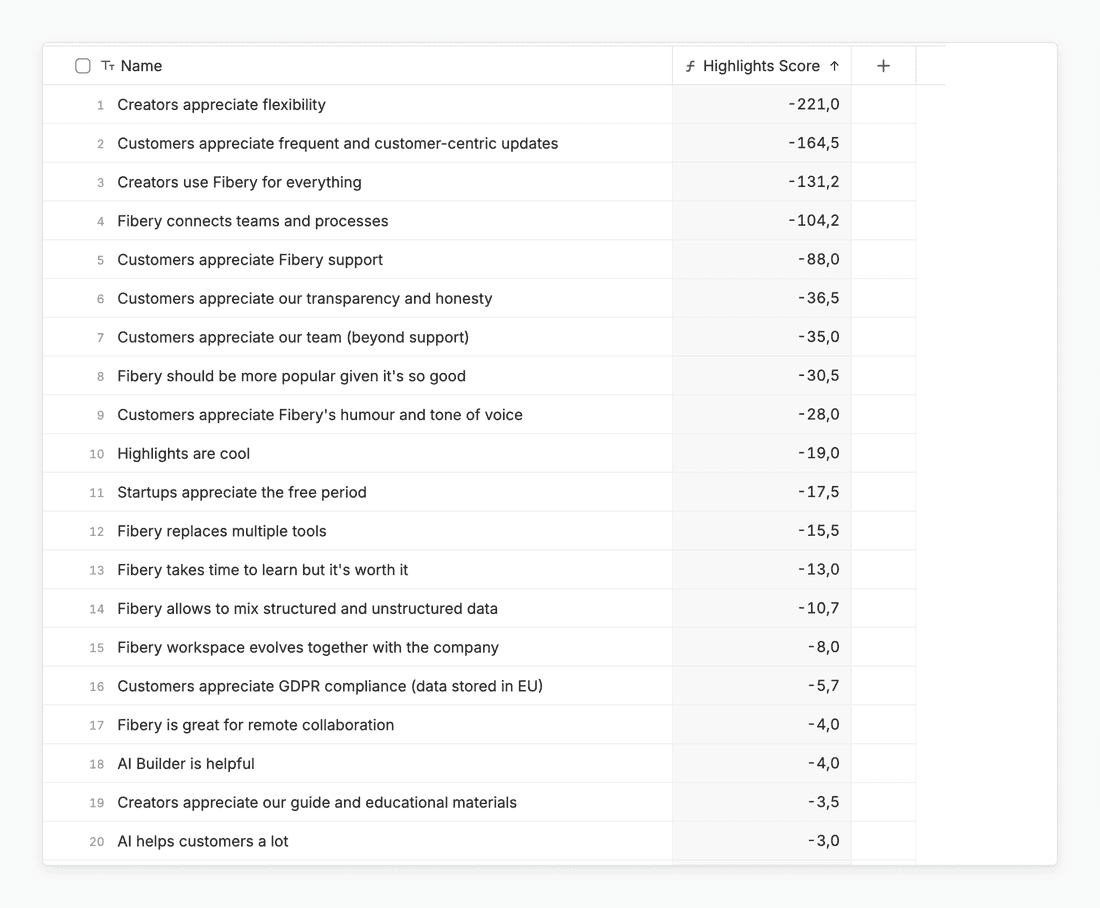The image size is (1100, 908).
Task: Click the -221,0 score cell
Action: (813, 105)
